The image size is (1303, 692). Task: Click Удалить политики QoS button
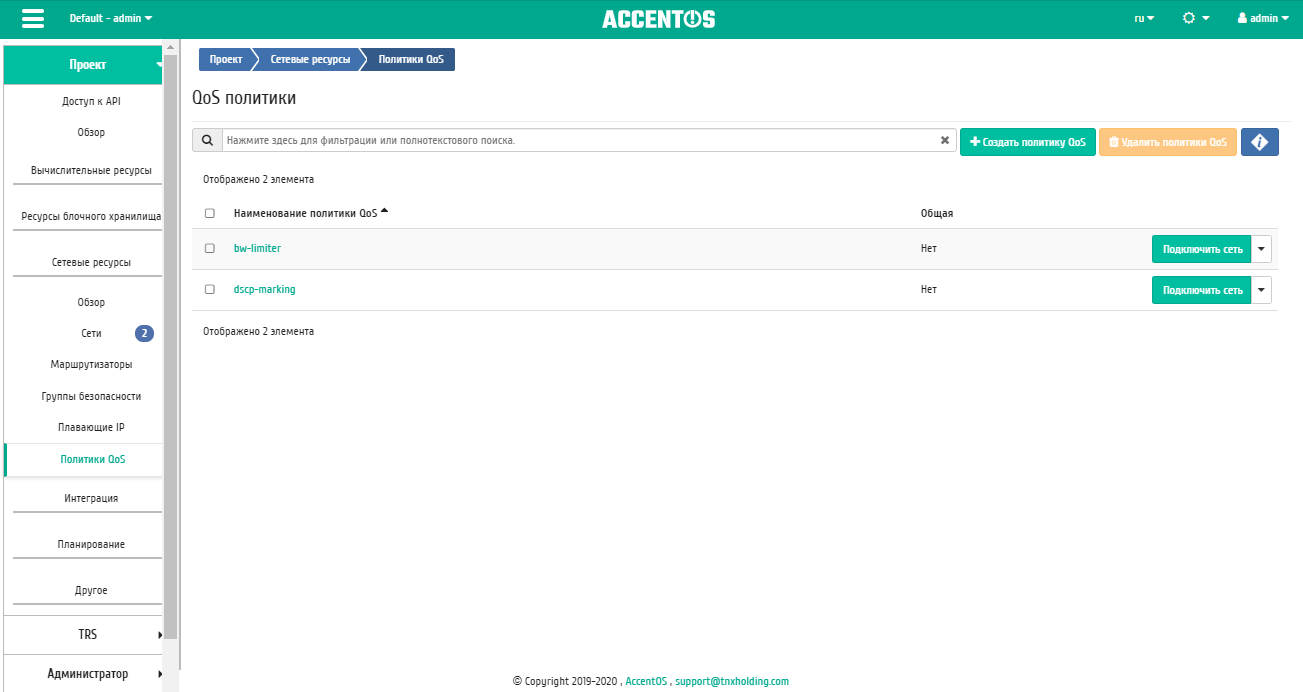pos(1168,142)
